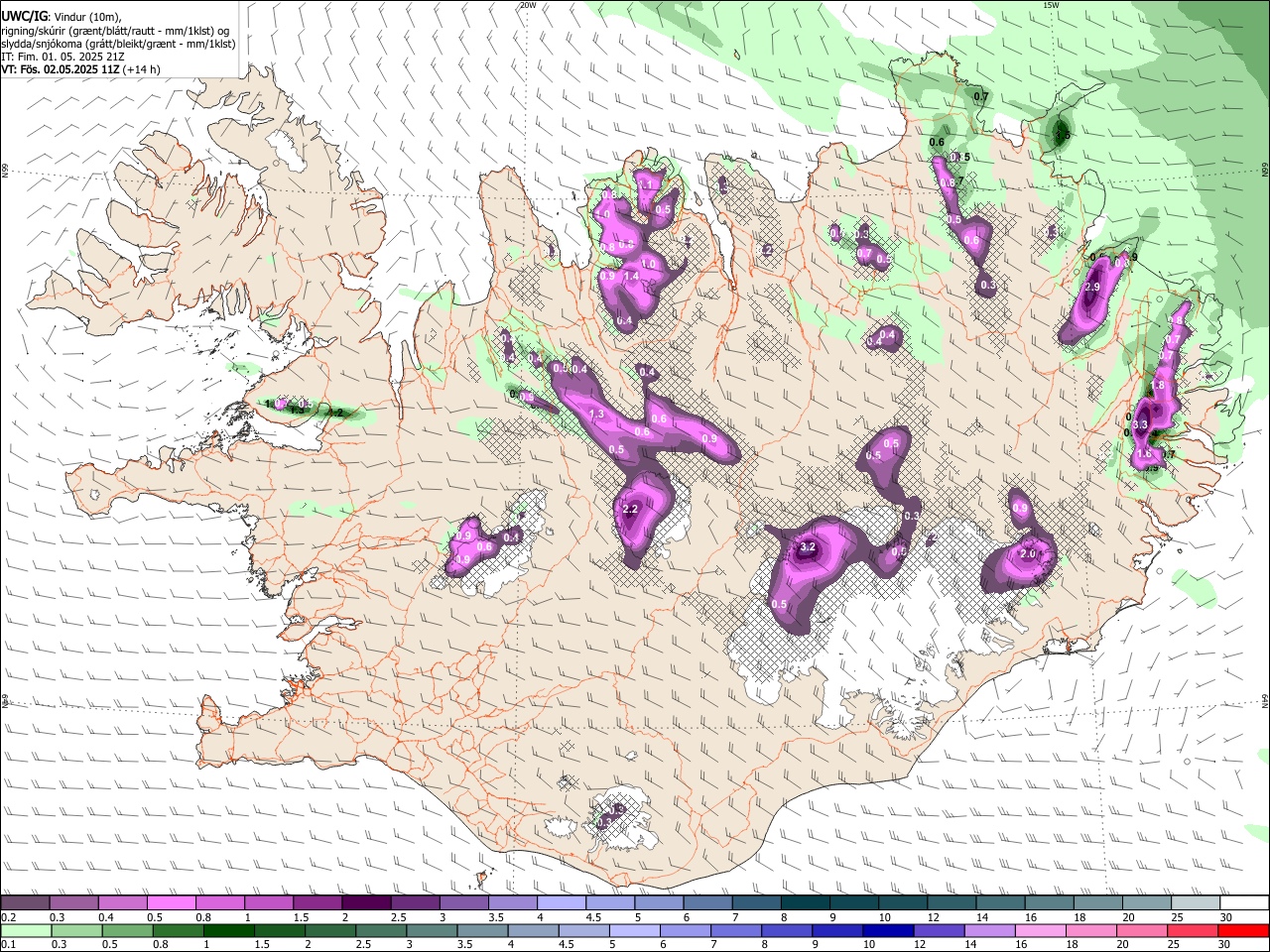This screenshot has height=952, width=1270.
Task: Click the top-row swatch between 1 and 1.5
Action: click(x=269, y=902)
